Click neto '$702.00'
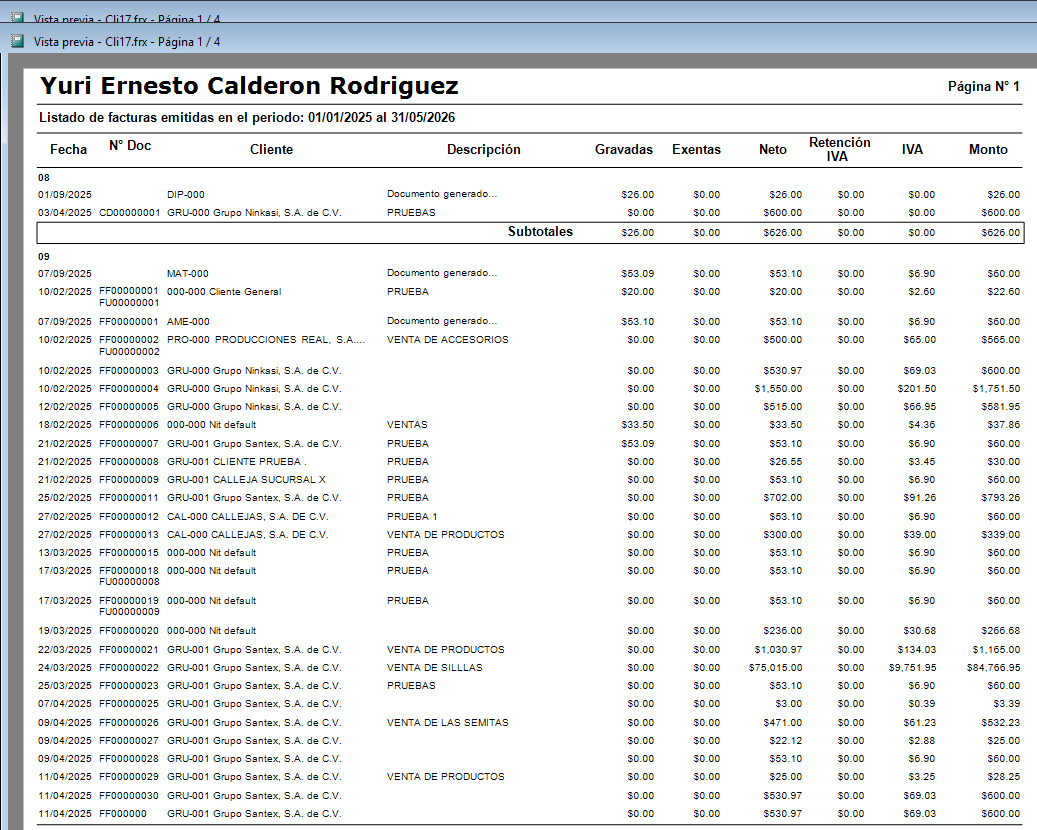 tap(782, 497)
